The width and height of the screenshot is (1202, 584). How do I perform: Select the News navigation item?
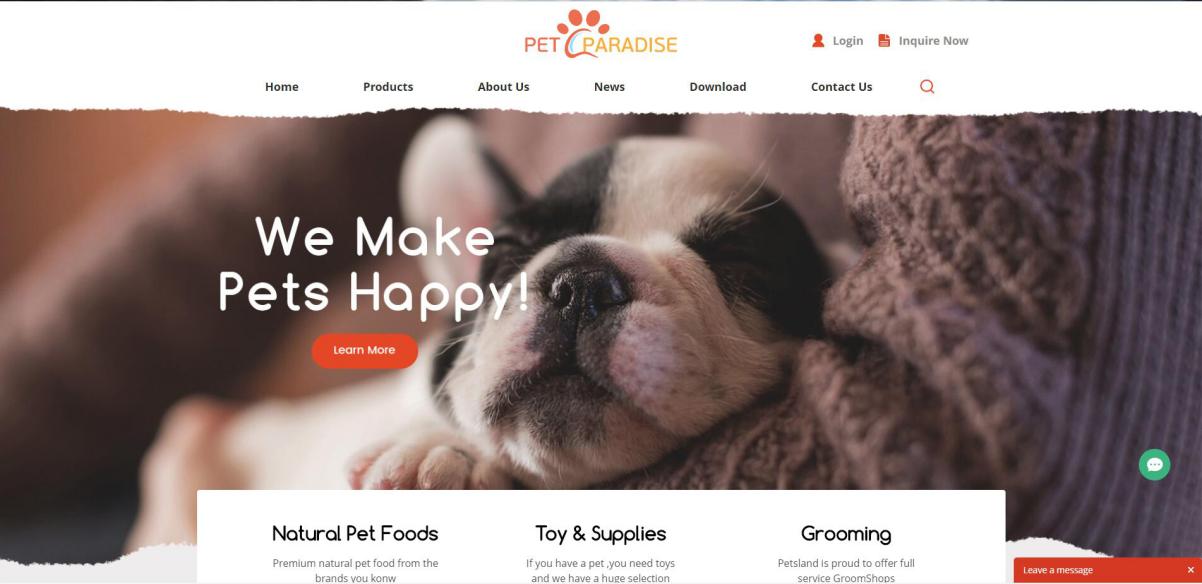point(609,87)
